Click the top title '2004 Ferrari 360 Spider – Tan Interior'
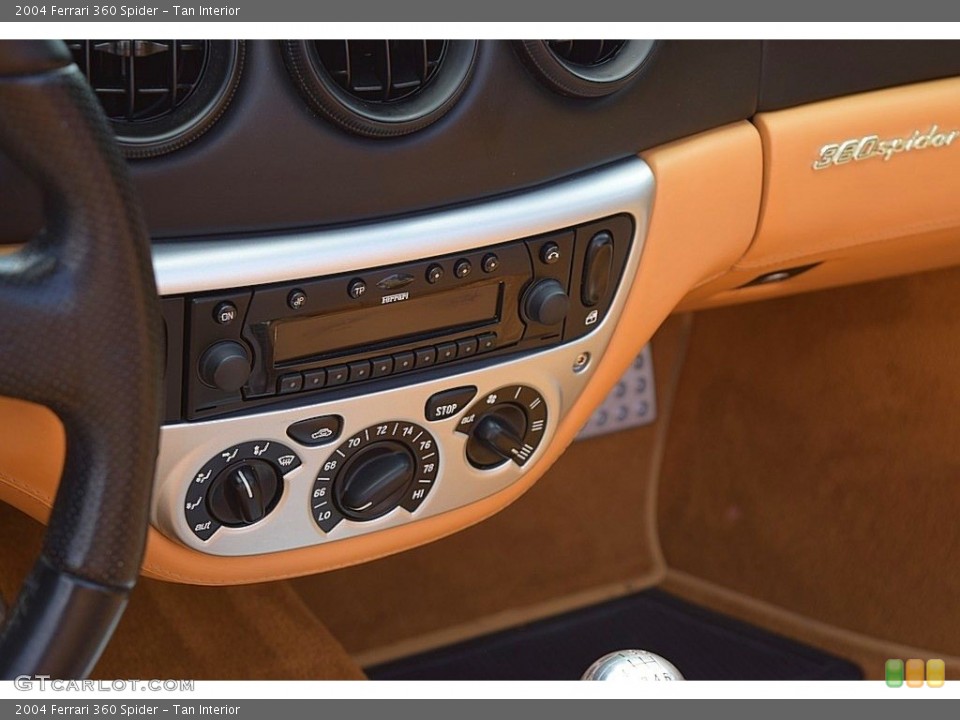Screen dimensions: 960x720 pos(127,10)
